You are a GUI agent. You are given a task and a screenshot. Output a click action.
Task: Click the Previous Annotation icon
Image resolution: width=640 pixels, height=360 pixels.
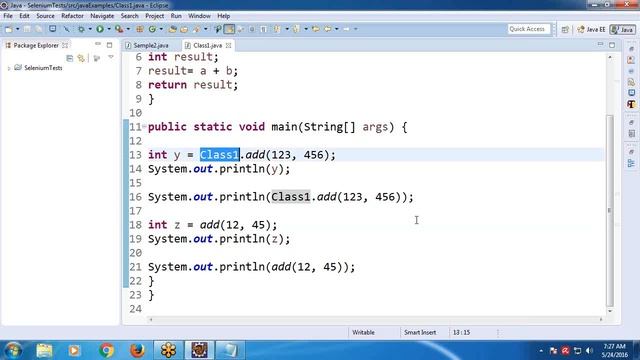296,29
